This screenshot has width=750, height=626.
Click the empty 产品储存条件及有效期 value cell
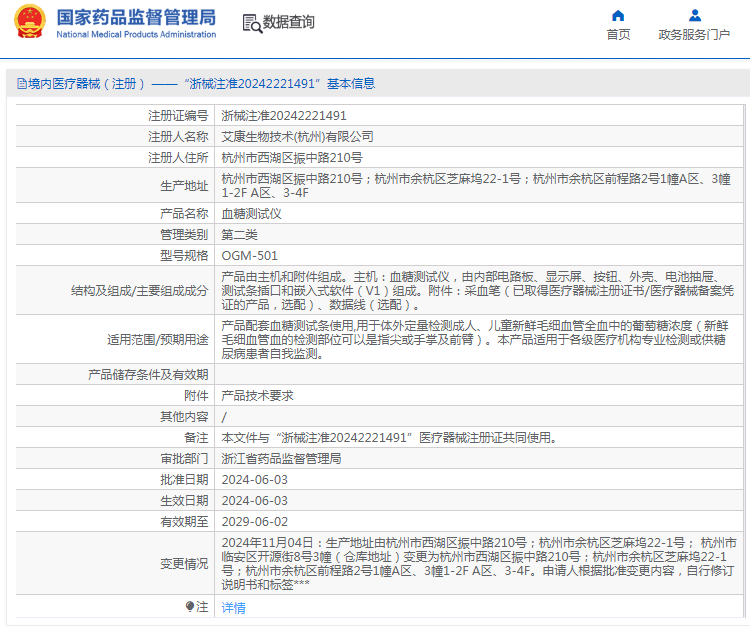(479, 374)
